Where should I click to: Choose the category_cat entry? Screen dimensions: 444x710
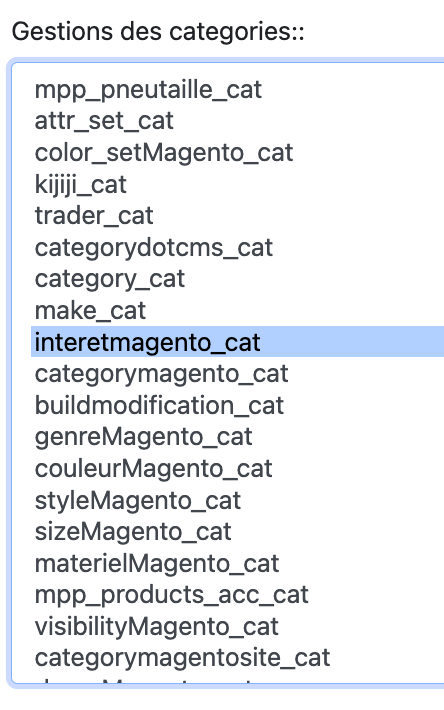(238, 279)
